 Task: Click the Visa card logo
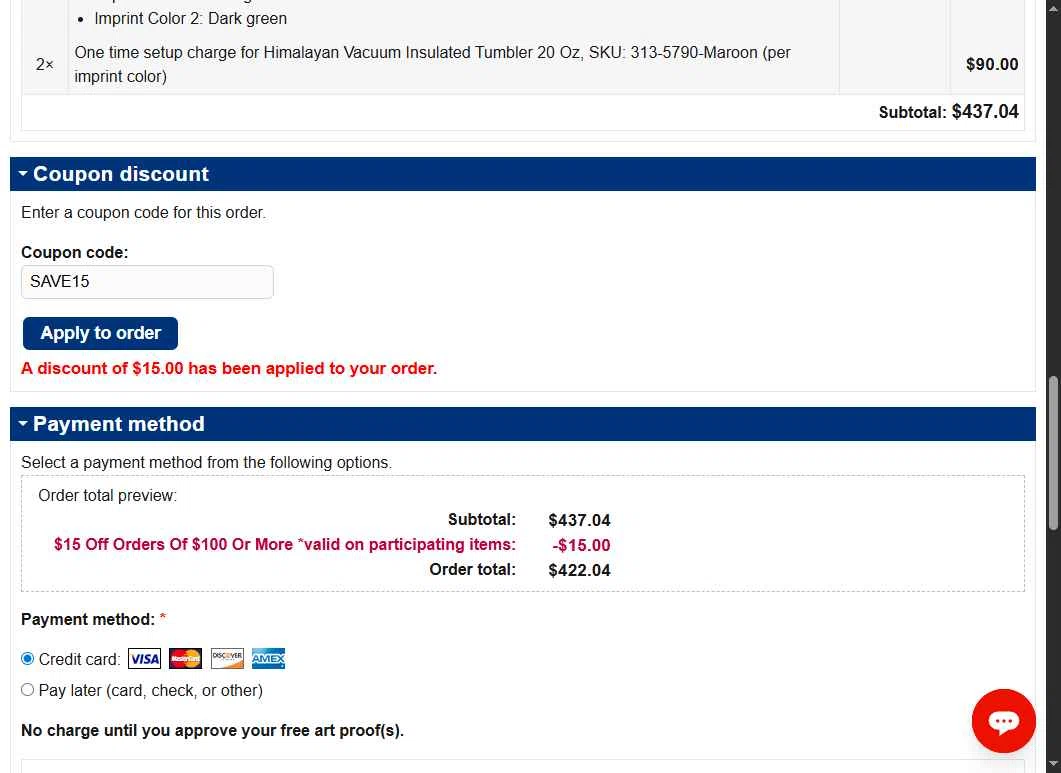[x=144, y=659]
